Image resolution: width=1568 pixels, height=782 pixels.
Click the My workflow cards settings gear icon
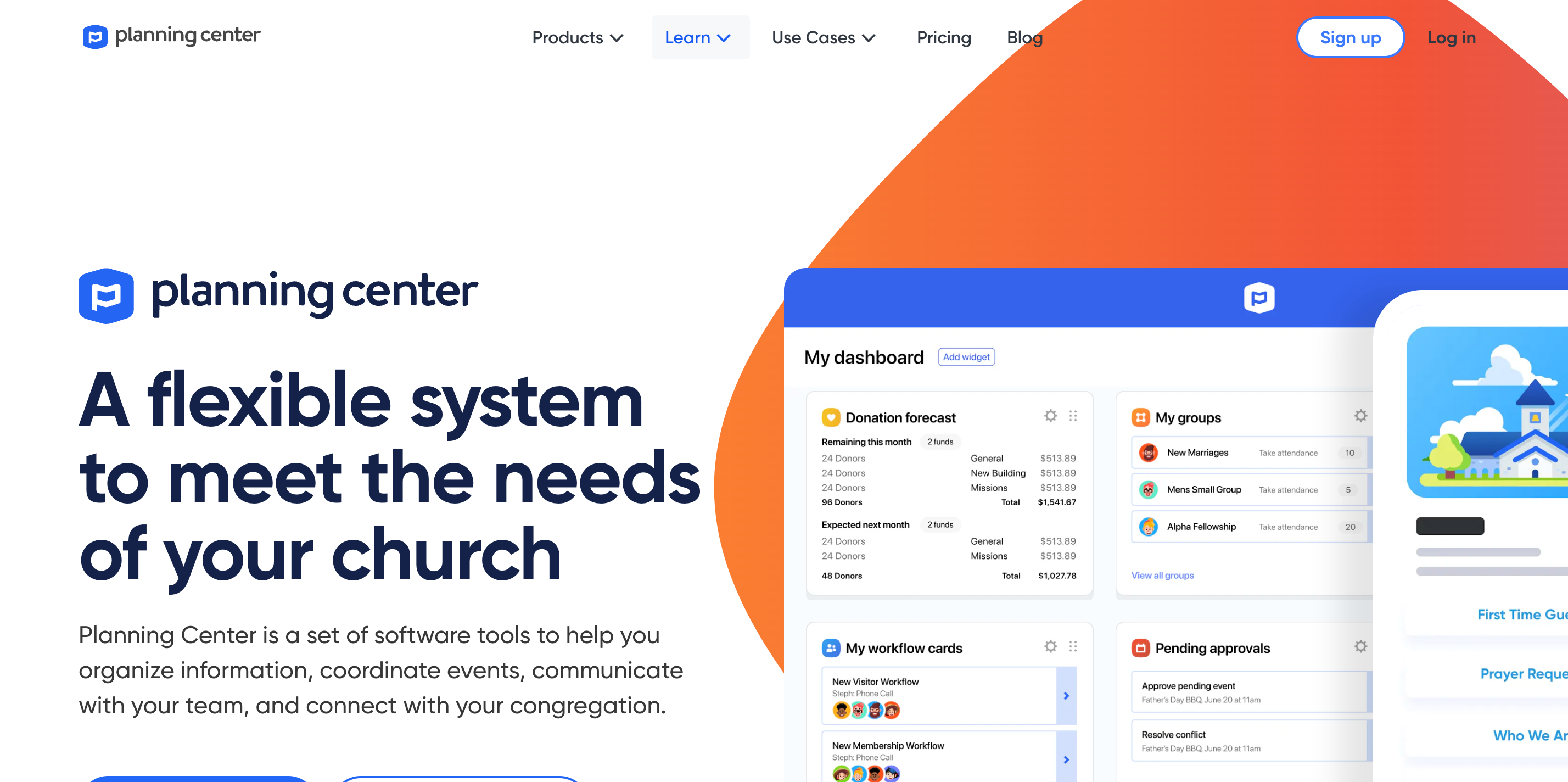click(x=1050, y=648)
